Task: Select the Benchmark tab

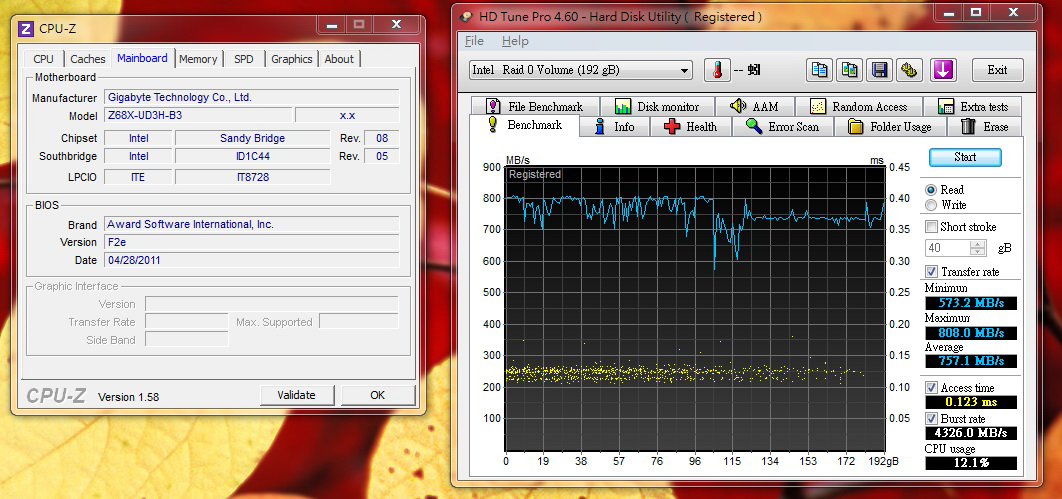Action: coord(524,125)
